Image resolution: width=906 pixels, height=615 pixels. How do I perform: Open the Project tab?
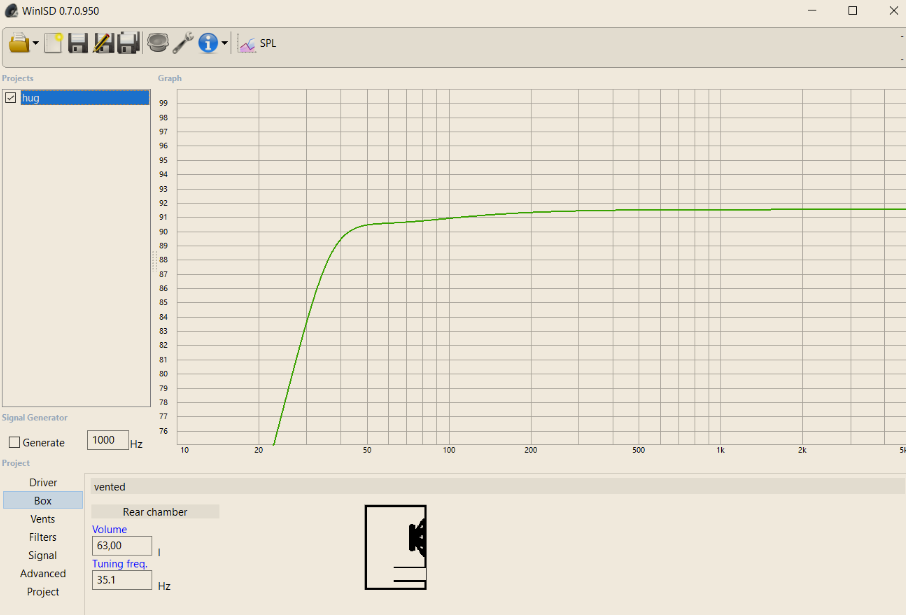click(43, 592)
